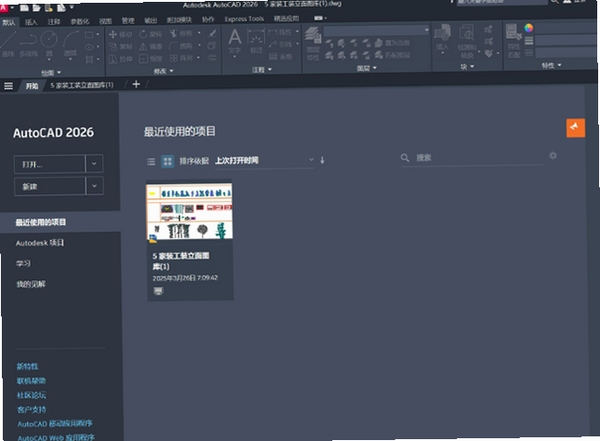Select the Move tool in Modify panel
This screenshot has height=441, width=600.
pyautogui.click(x=121, y=34)
